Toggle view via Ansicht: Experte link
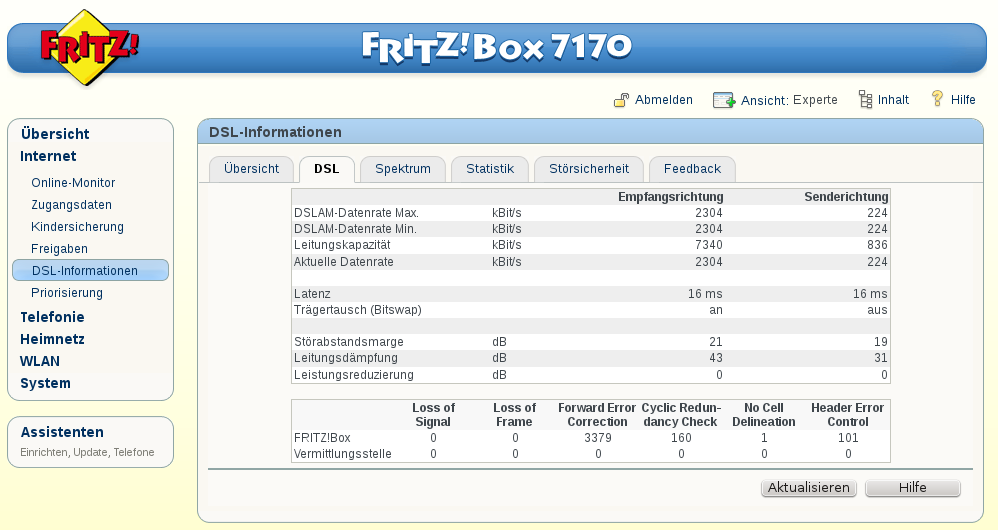Image resolution: width=998 pixels, height=530 pixels. pos(789,100)
